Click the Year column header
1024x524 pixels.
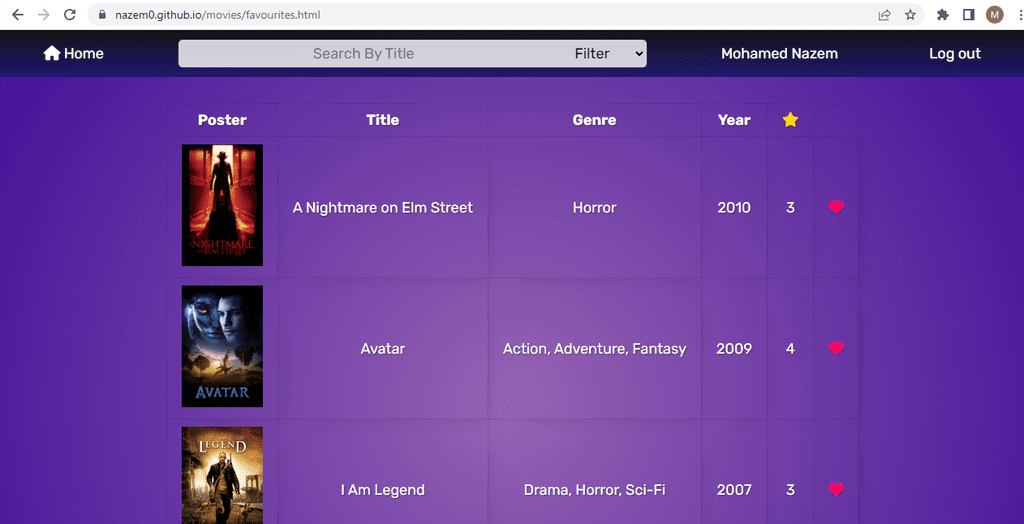click(x=734, y=120)
